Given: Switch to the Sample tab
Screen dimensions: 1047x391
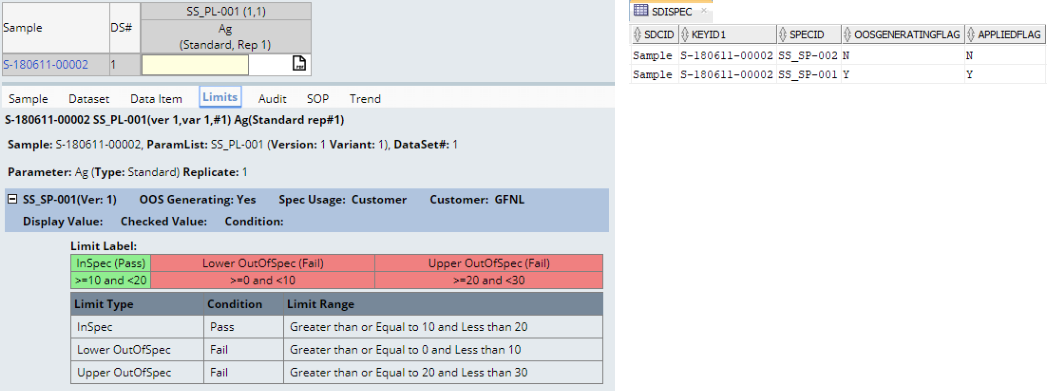Looking at the screenshot, I should (x=28, y=99).
